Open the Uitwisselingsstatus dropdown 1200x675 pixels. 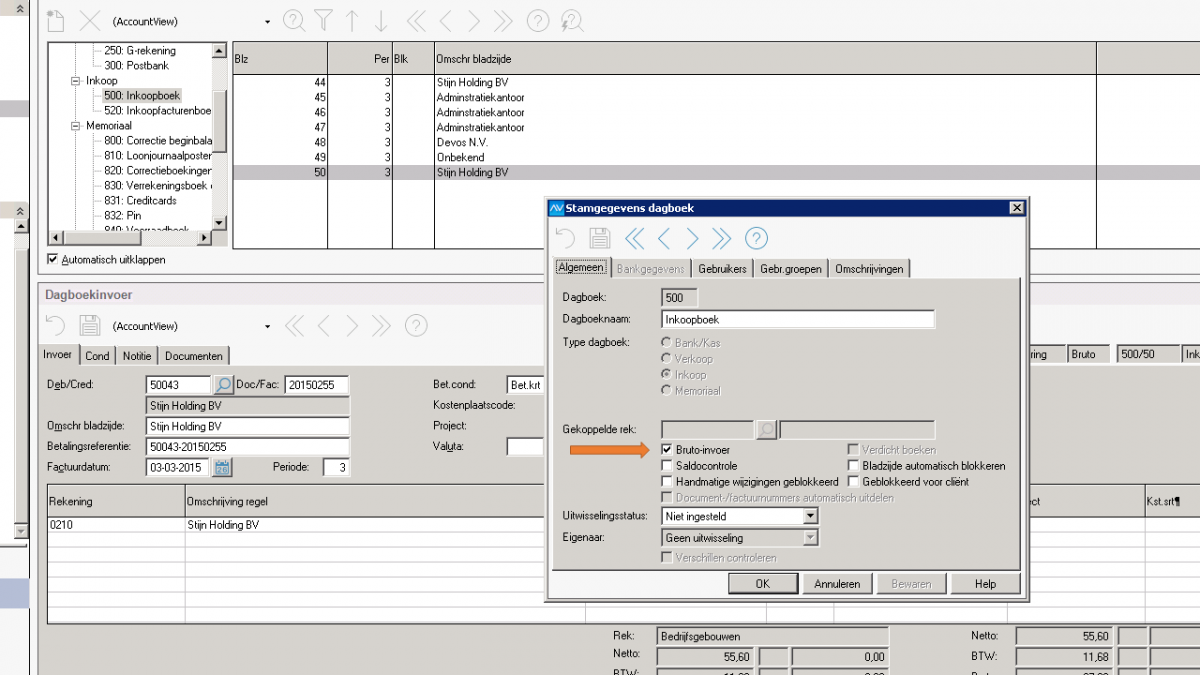(x=810, y=516)
